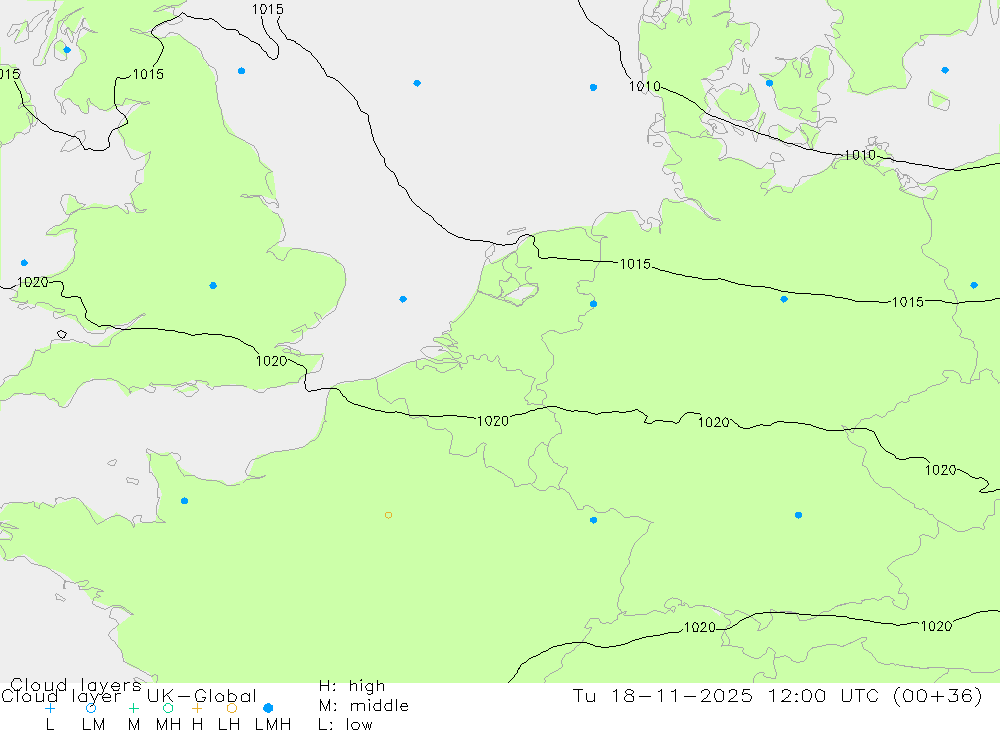Image resolution: width=1000 pixels, height=733 pixels.
Task: Select the blue cloud marker over Scotland
Action: 67,50
